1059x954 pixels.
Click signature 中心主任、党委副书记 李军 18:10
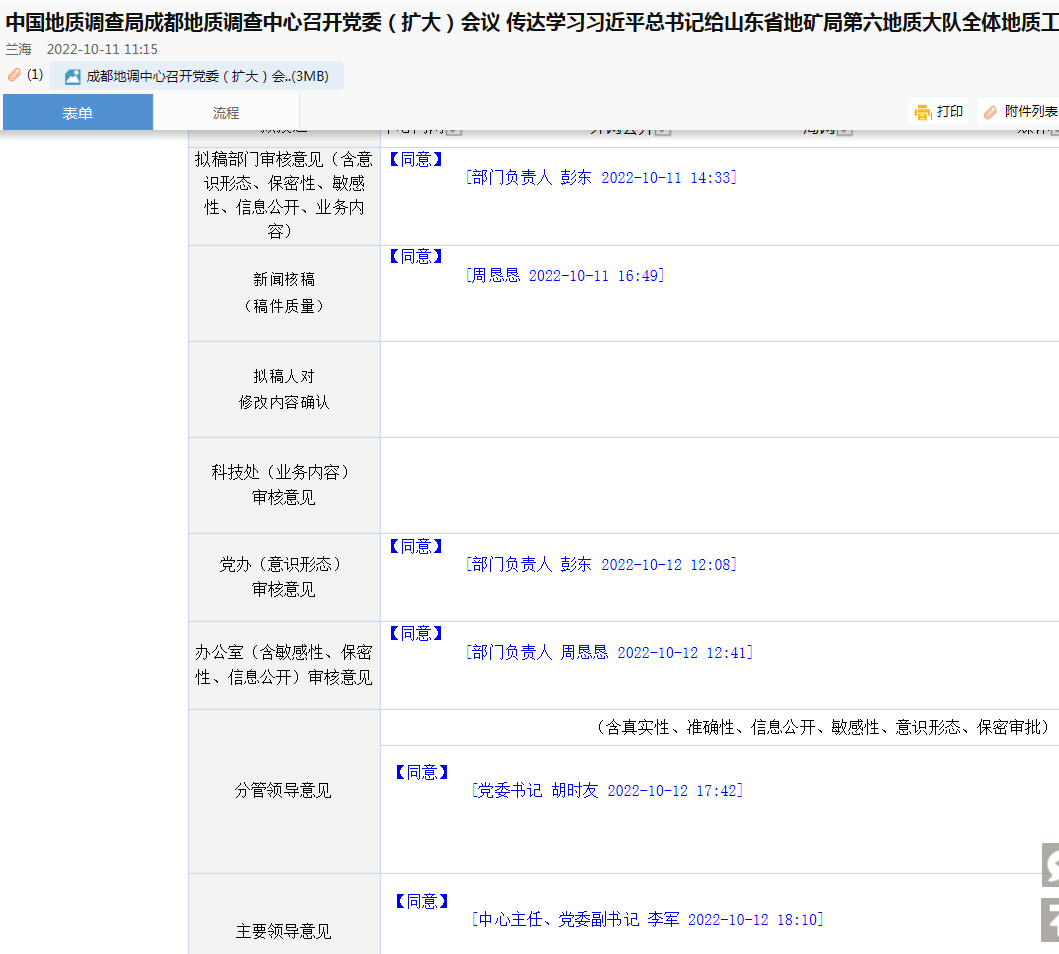648,920
